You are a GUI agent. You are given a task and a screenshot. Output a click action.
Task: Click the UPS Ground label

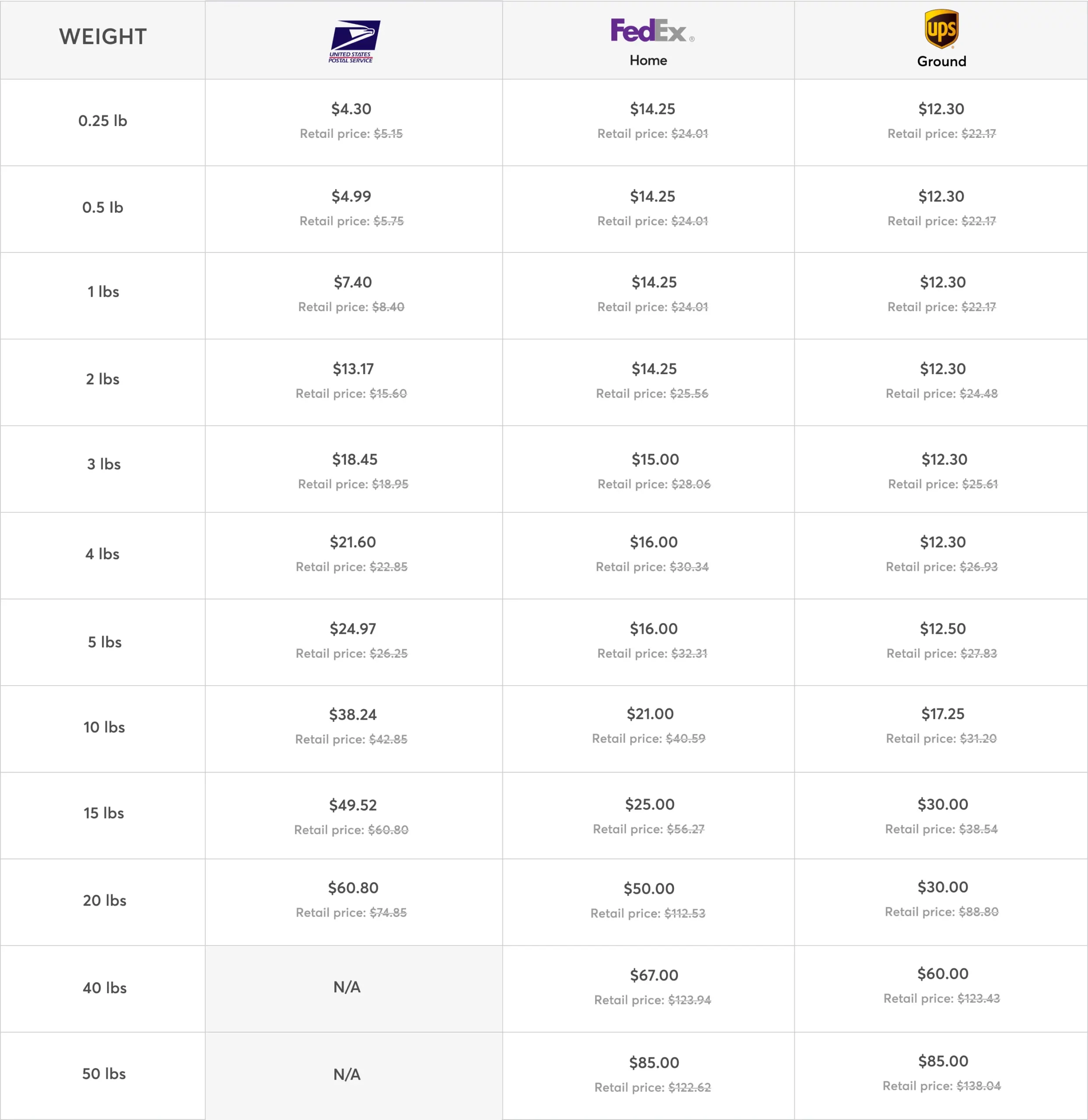941,61
